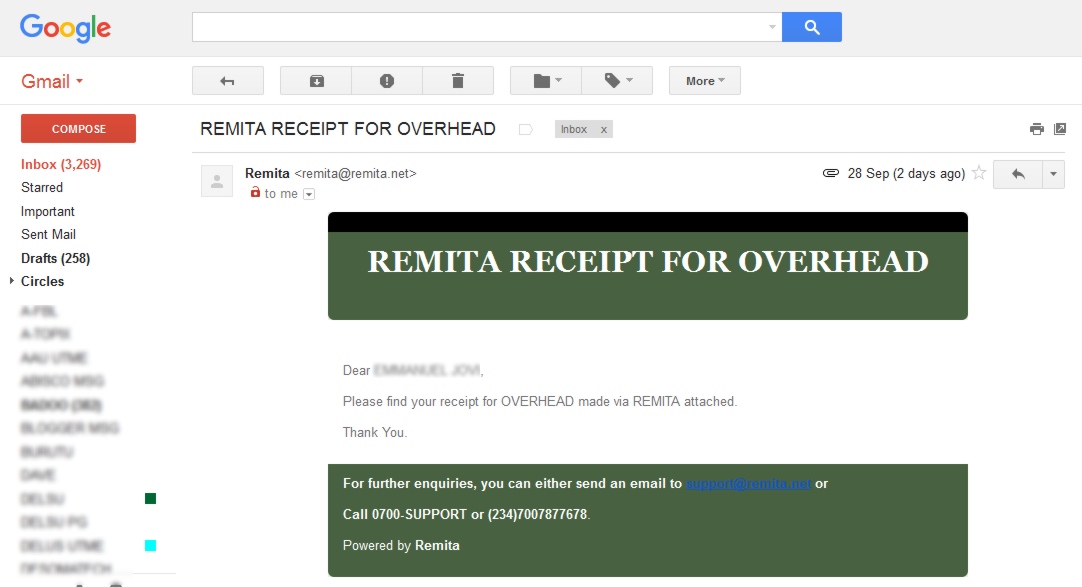This screenshot has height=587, width=1082.
Task: Click 'Powered by Remita' text
Action: [401, 546]
